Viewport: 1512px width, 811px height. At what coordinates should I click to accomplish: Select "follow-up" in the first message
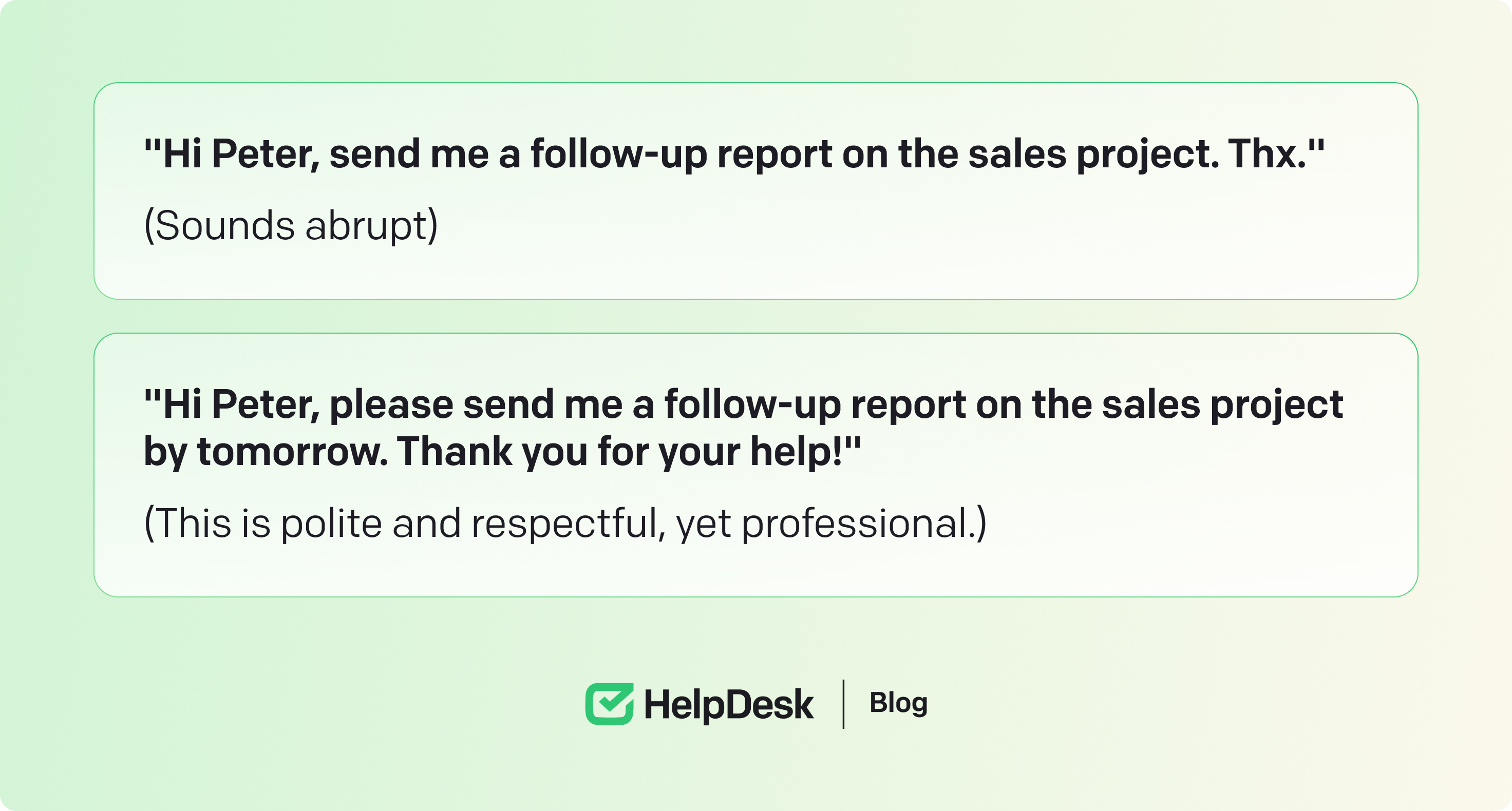pyautogui.click(x=619, y=155)
